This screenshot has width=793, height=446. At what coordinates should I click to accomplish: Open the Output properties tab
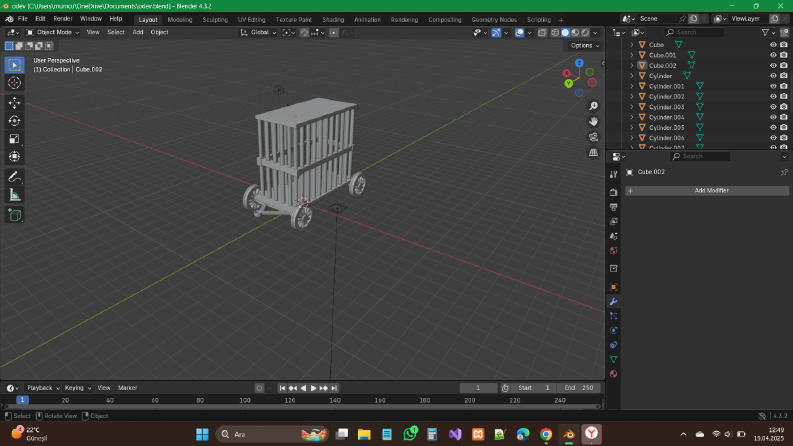(613, 207)
